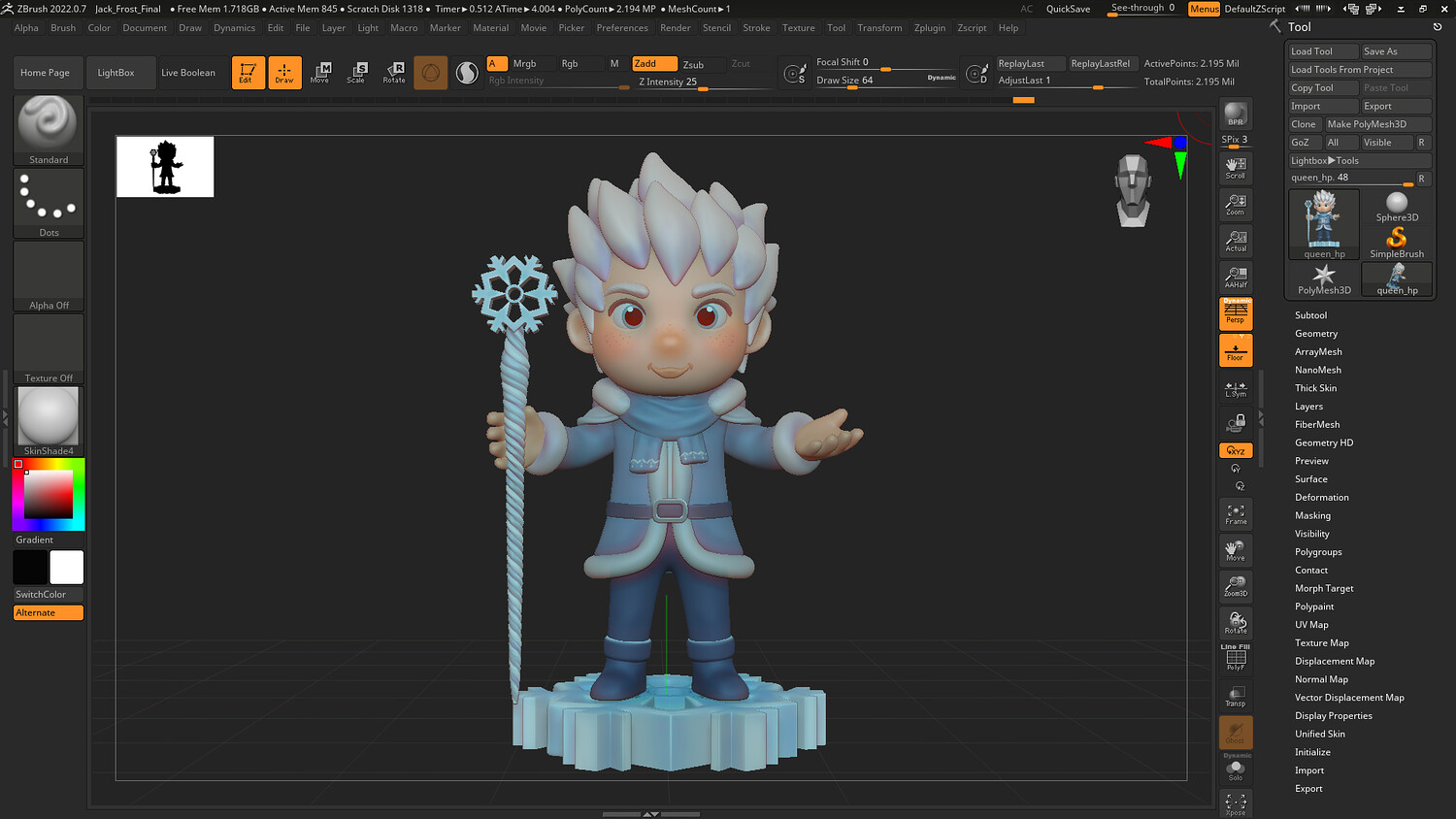Image resolution: width=1456 pixels, height=819 pixels.
Task: Click the lock camera icon
Action: tap(1236, 423)
